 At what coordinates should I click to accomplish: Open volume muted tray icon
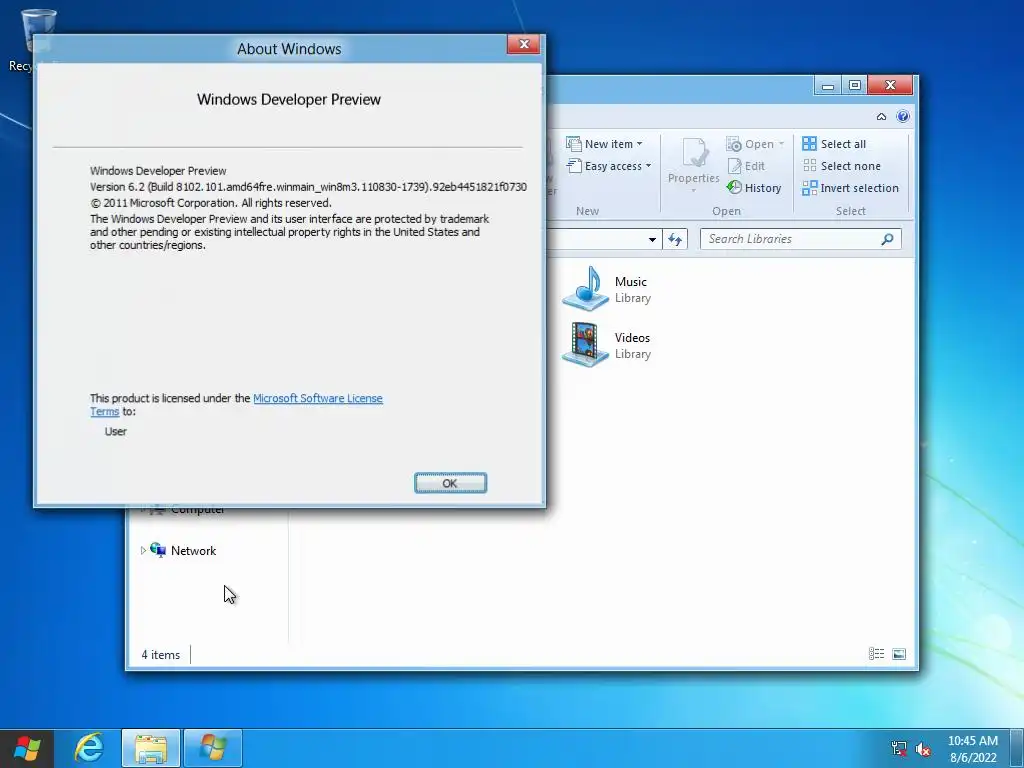[x=923, y=749]
